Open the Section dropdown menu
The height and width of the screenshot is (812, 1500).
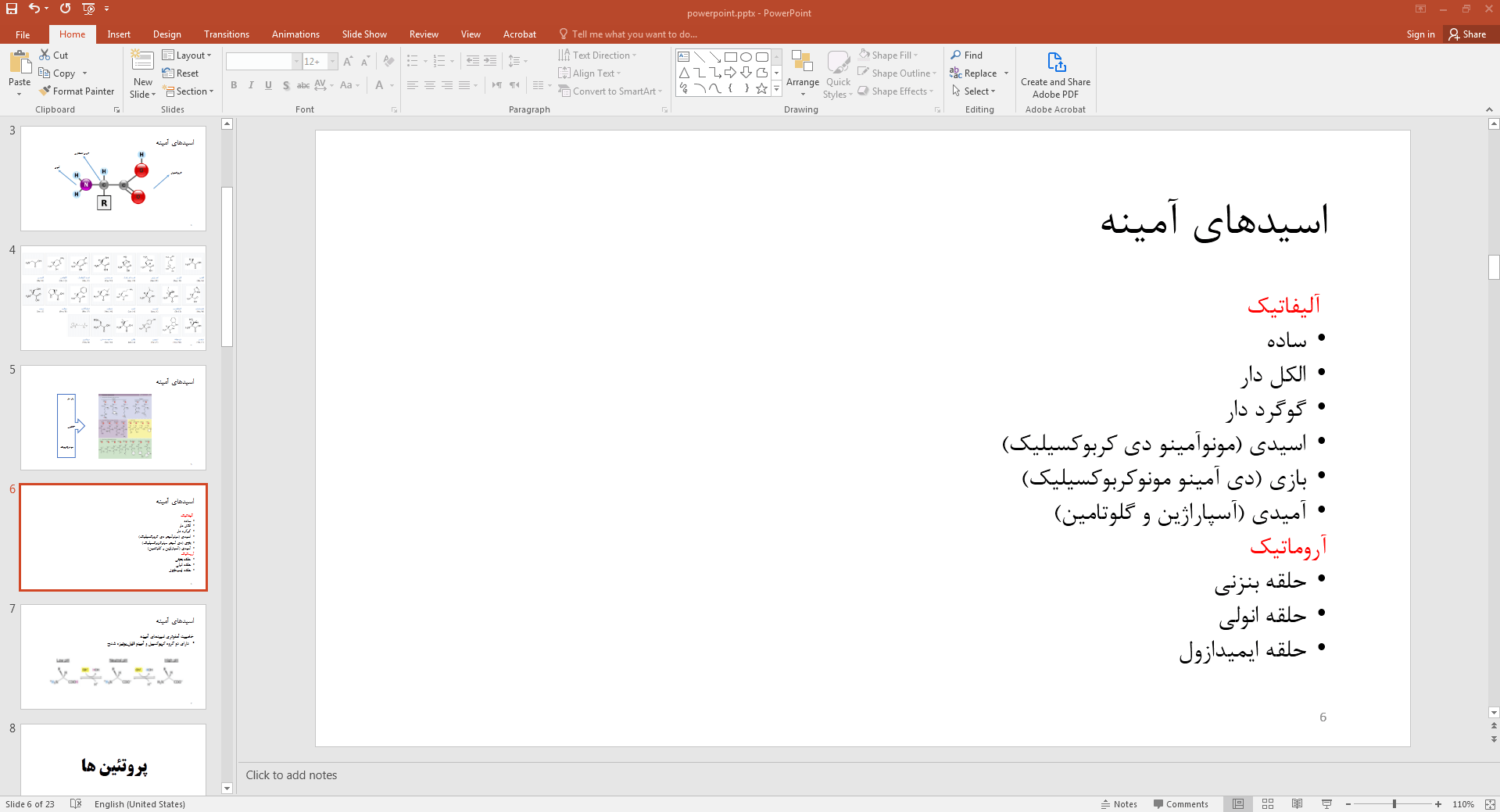(188, 91)
